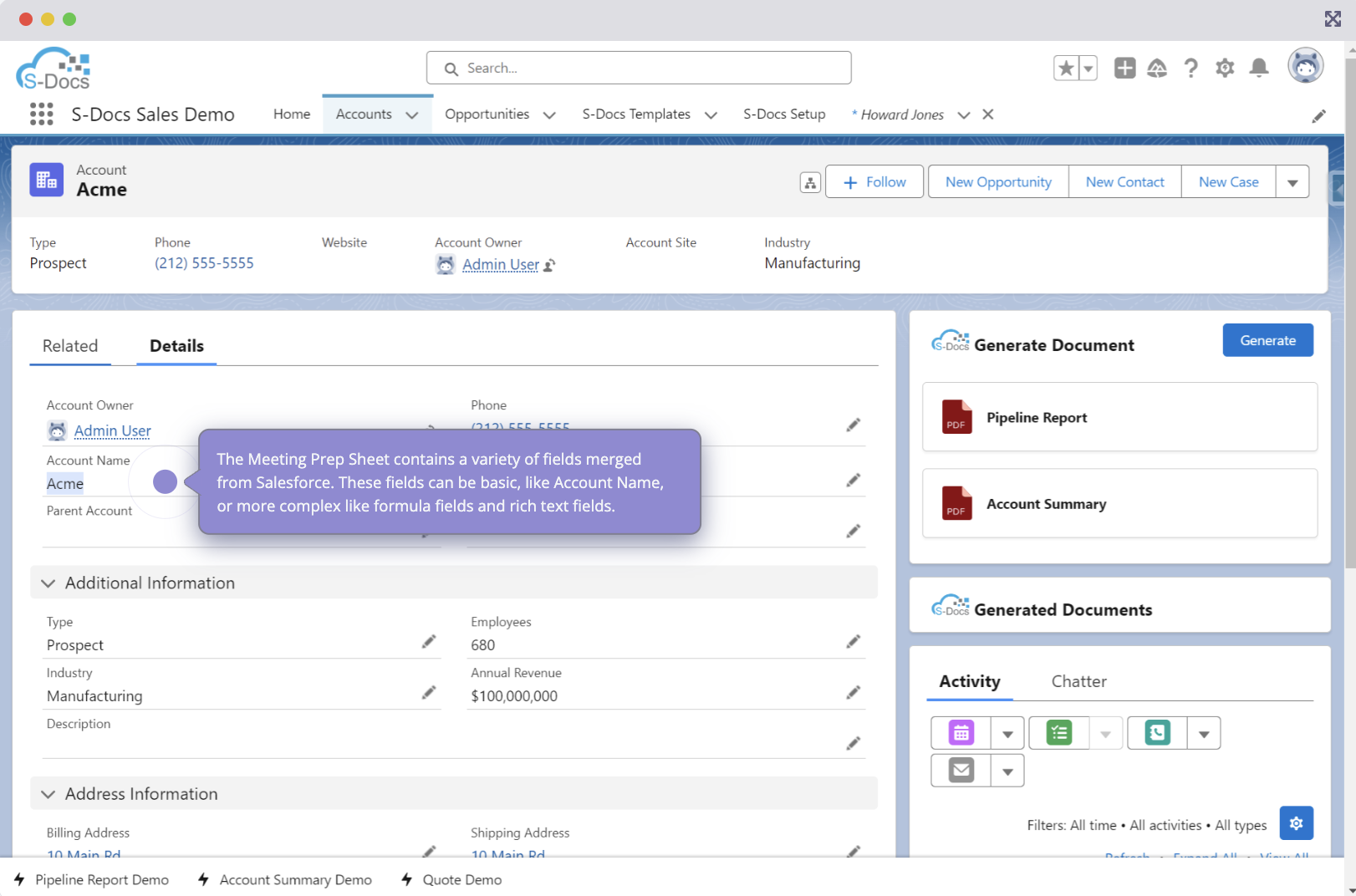
Task: Click in the global Search field
Action: click(639, 68)
